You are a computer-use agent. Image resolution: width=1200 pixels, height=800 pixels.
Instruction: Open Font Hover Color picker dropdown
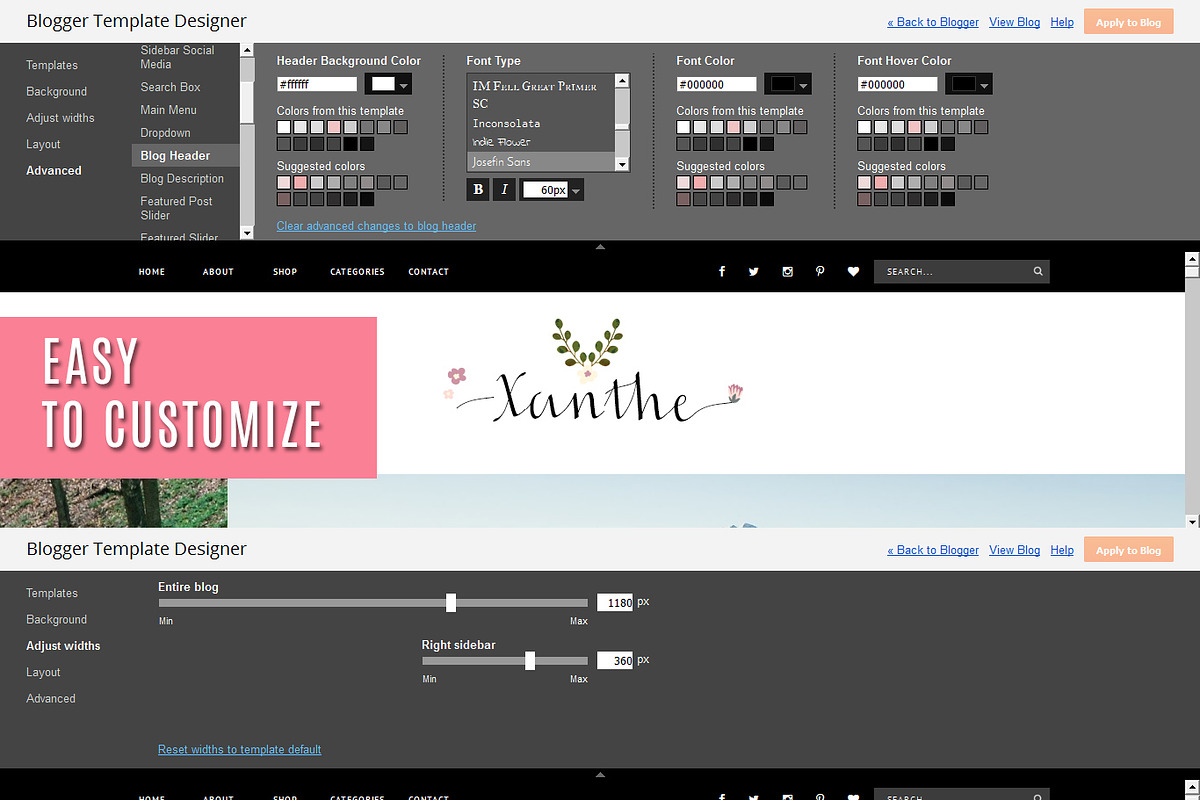click(969, 84)
